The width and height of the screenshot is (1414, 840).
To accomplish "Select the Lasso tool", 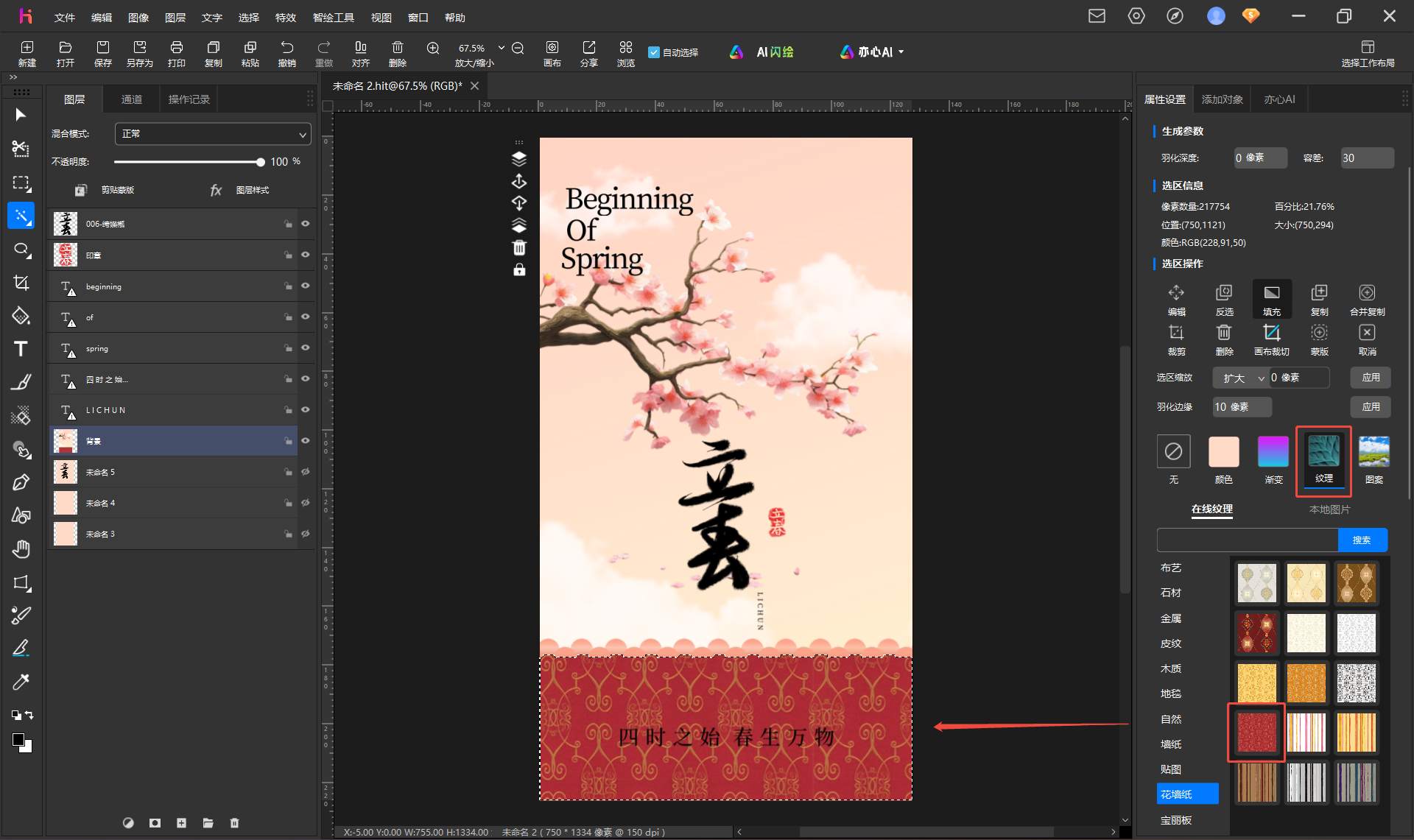I will coord(21,250).
